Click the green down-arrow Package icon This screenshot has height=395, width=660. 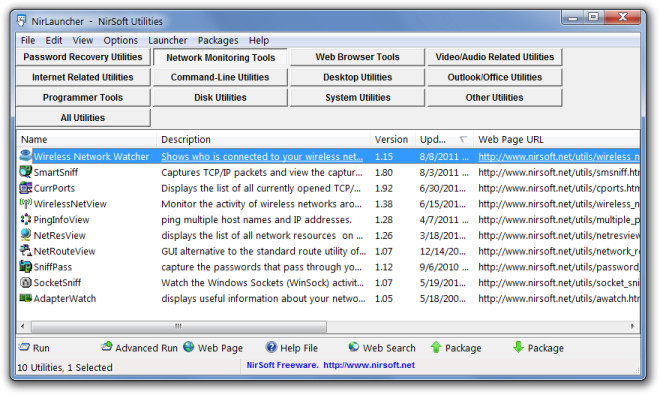click(x=519, y=347)
